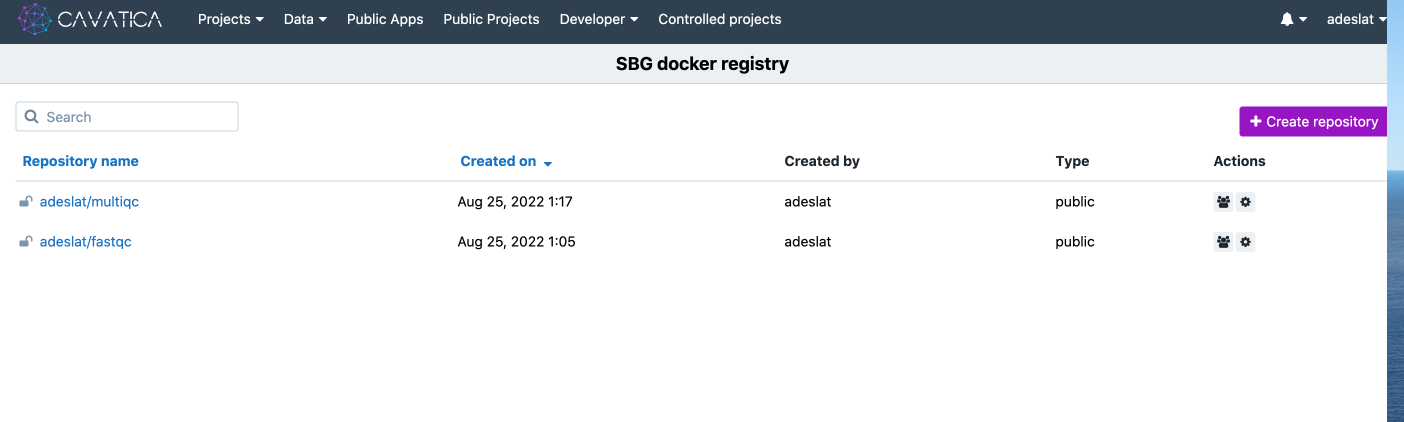Expand the Developer dropdown menu
Viewport: 1404px width, 422px height.
tap(598, 19)
